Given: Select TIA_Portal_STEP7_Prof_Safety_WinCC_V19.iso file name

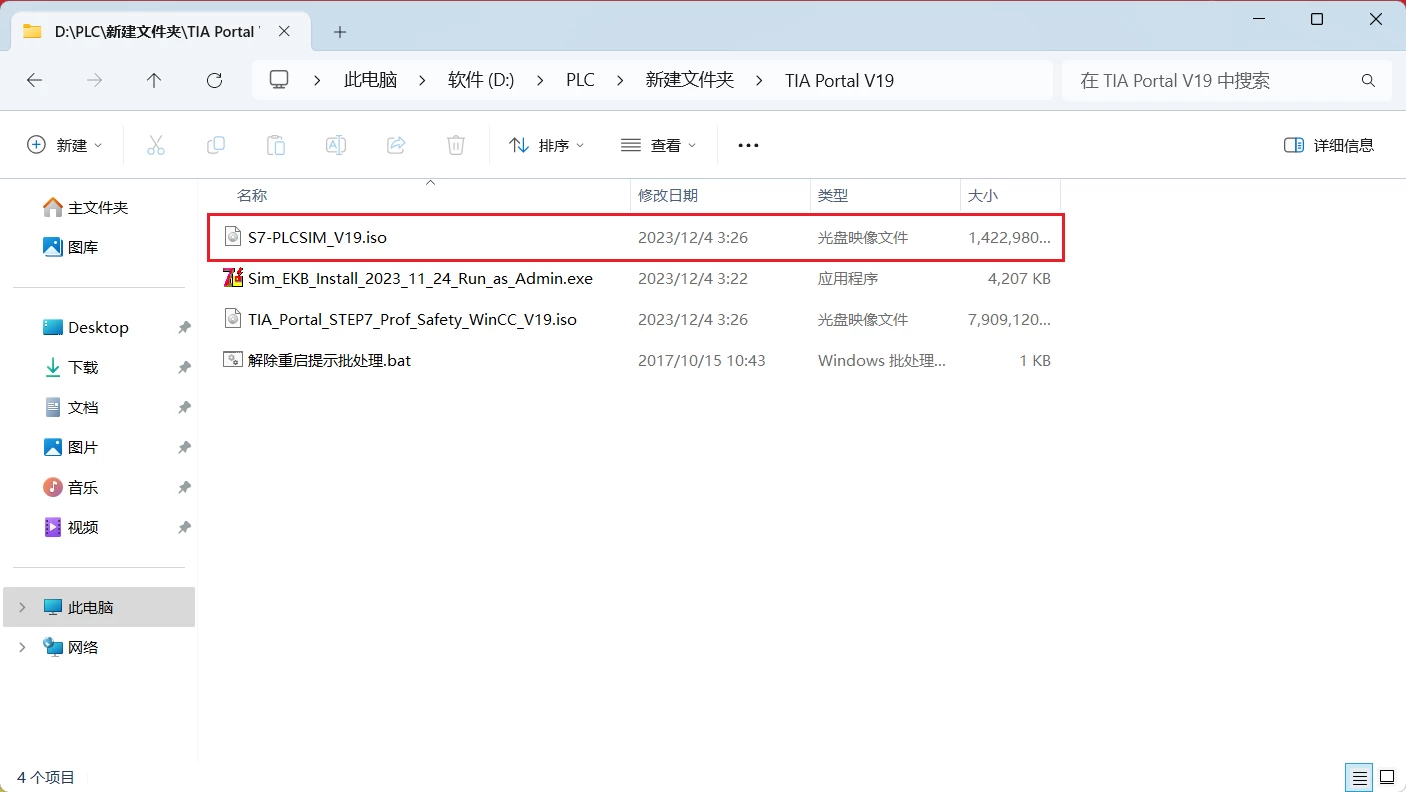Looking at the screenshot, I should (x=412, y=319).
